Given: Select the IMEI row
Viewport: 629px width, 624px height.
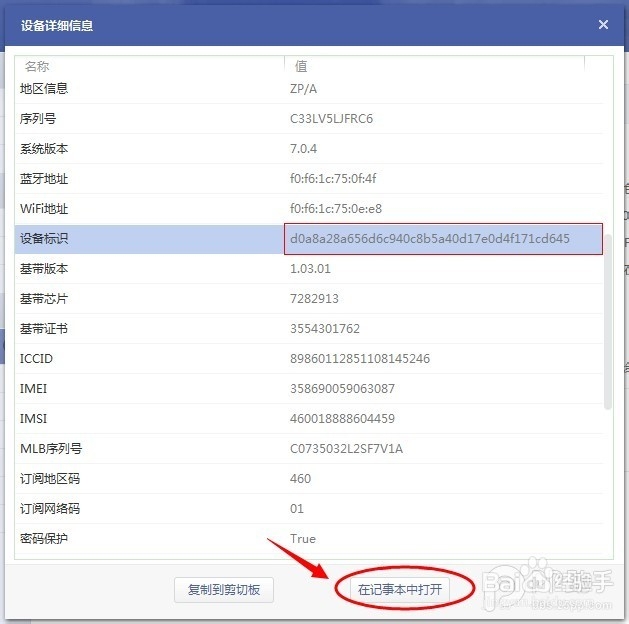Looking at the screenshot, I should click(x=309, y=389).
